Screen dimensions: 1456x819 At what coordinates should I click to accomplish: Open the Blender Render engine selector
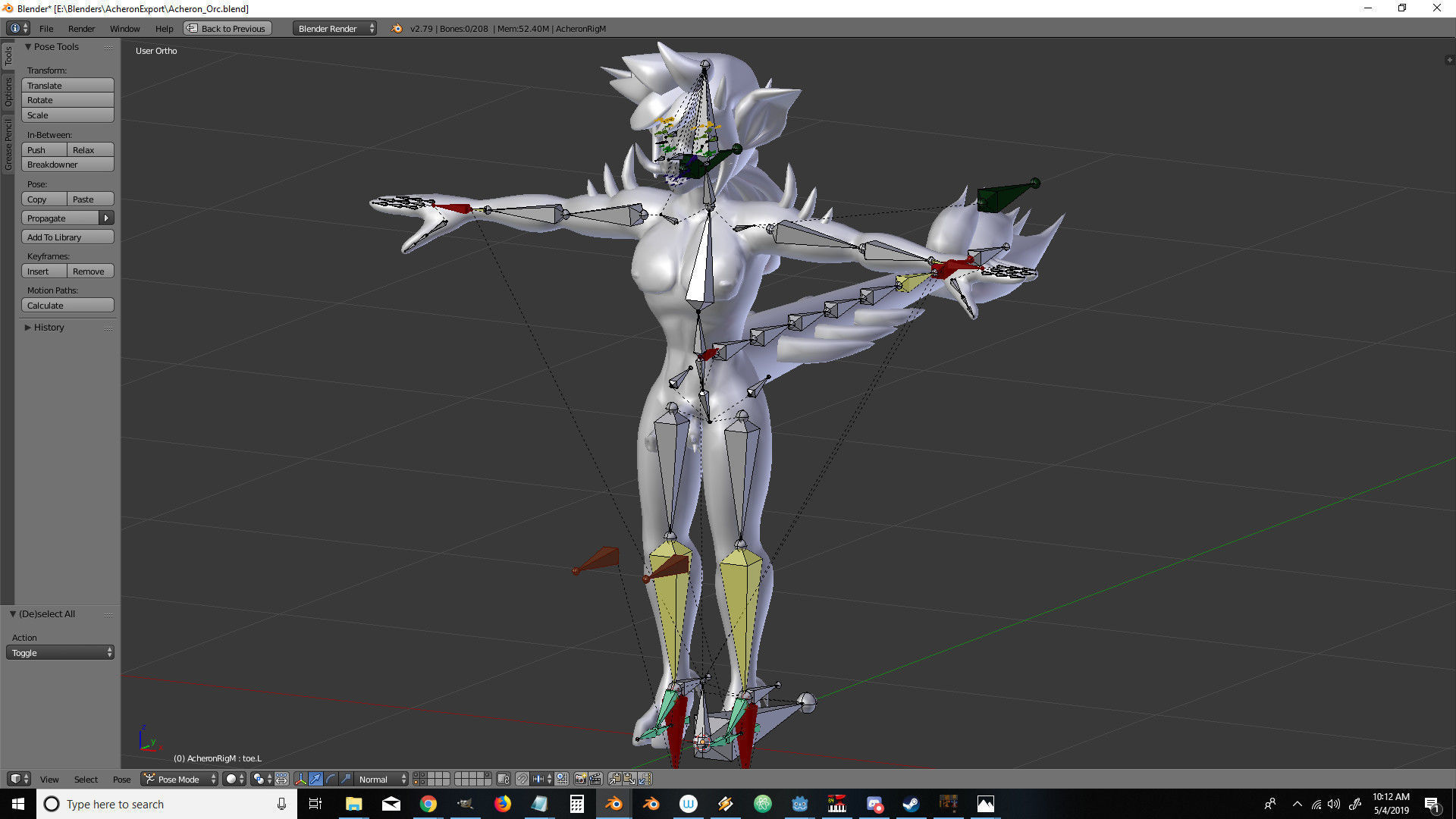[334, 29]
